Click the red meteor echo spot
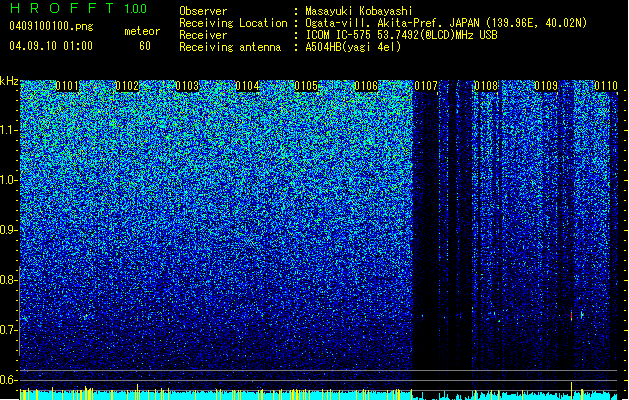 click(571, 316)
